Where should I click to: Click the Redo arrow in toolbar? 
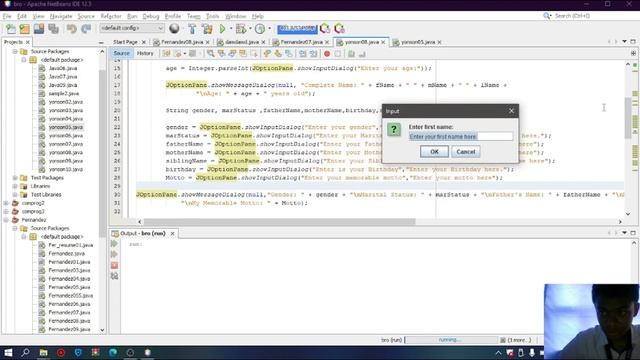coord(86,29)
